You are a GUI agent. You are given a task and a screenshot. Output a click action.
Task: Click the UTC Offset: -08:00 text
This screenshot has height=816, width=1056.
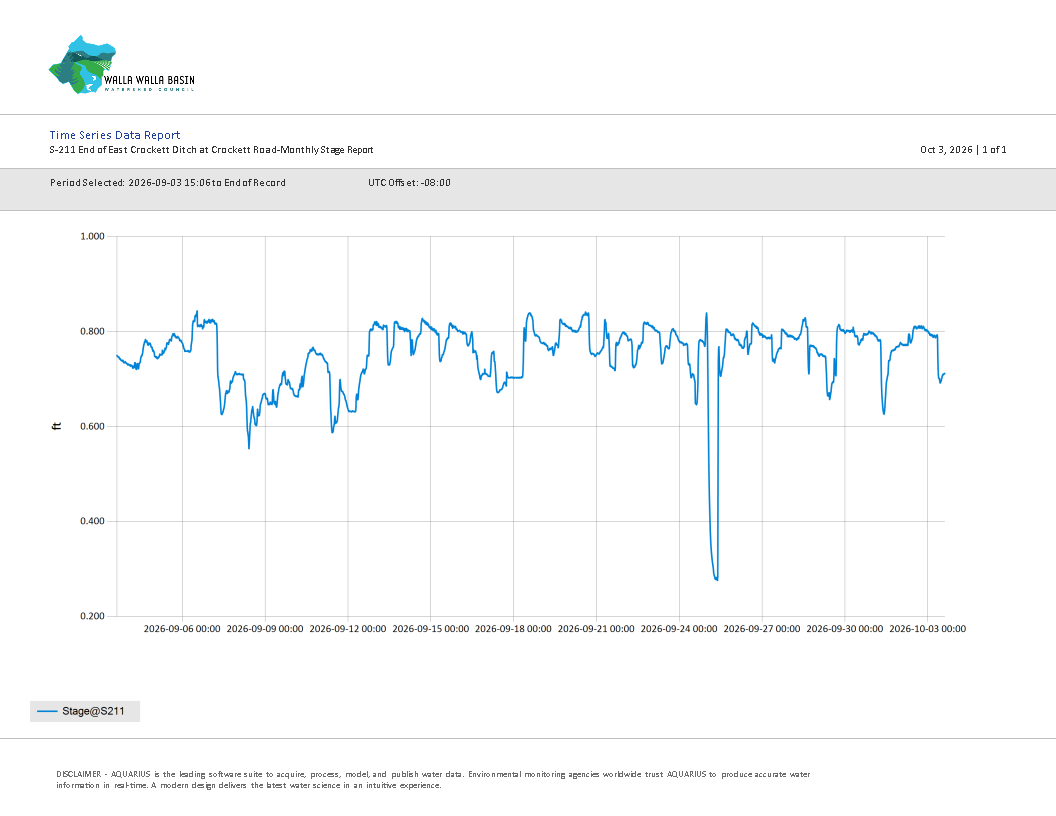pyautogui.click(x=409, y=182)
